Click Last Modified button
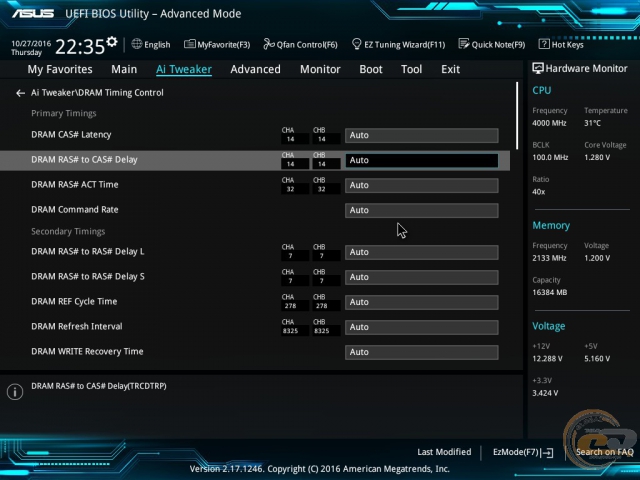This screenshot has height=480, width=640. point(444,452)
